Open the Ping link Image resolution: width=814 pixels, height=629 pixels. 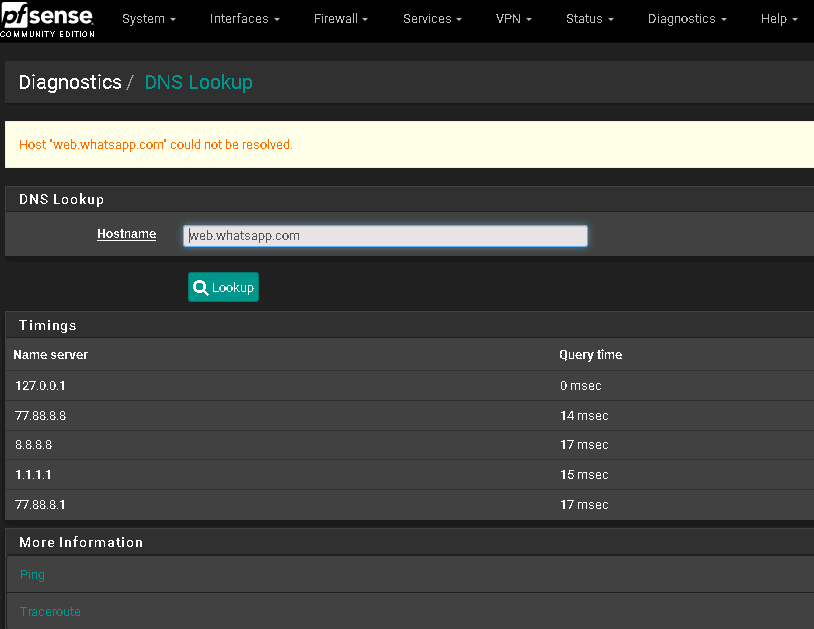click(32, 575)
